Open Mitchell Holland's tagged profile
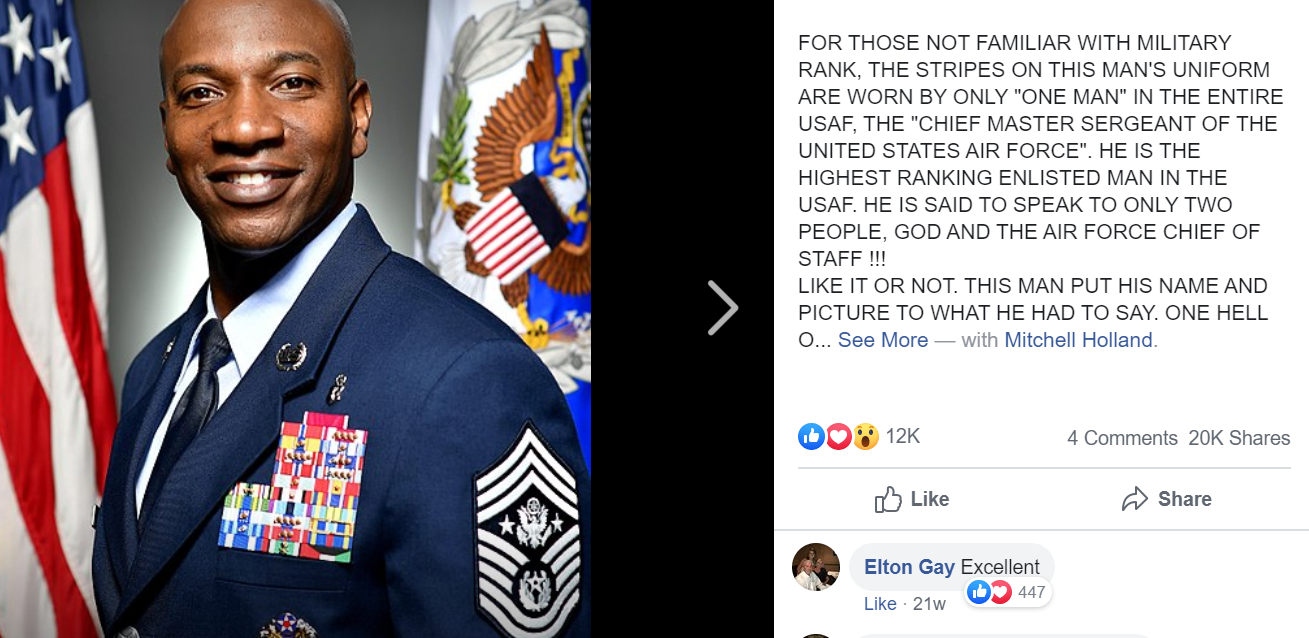Viewport: 1309px width, 638px height. click(x=1079, y=340)
